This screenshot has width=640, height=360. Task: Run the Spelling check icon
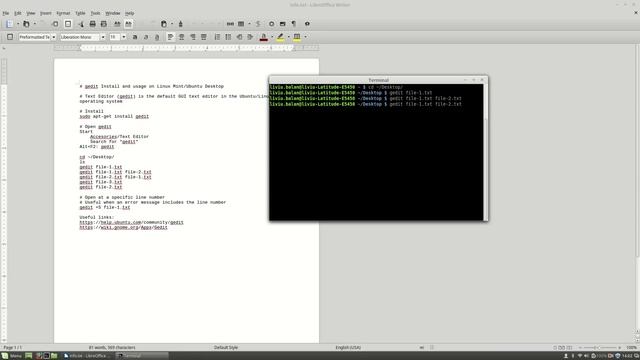point(117,24)
